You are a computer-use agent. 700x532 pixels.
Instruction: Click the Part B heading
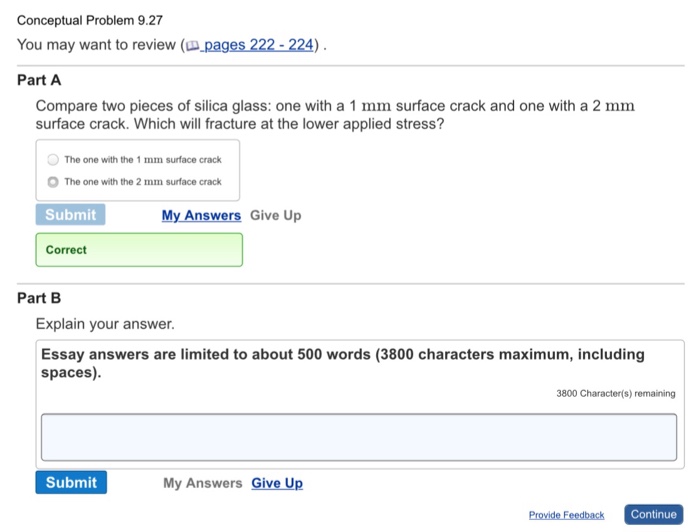point(39,298)
